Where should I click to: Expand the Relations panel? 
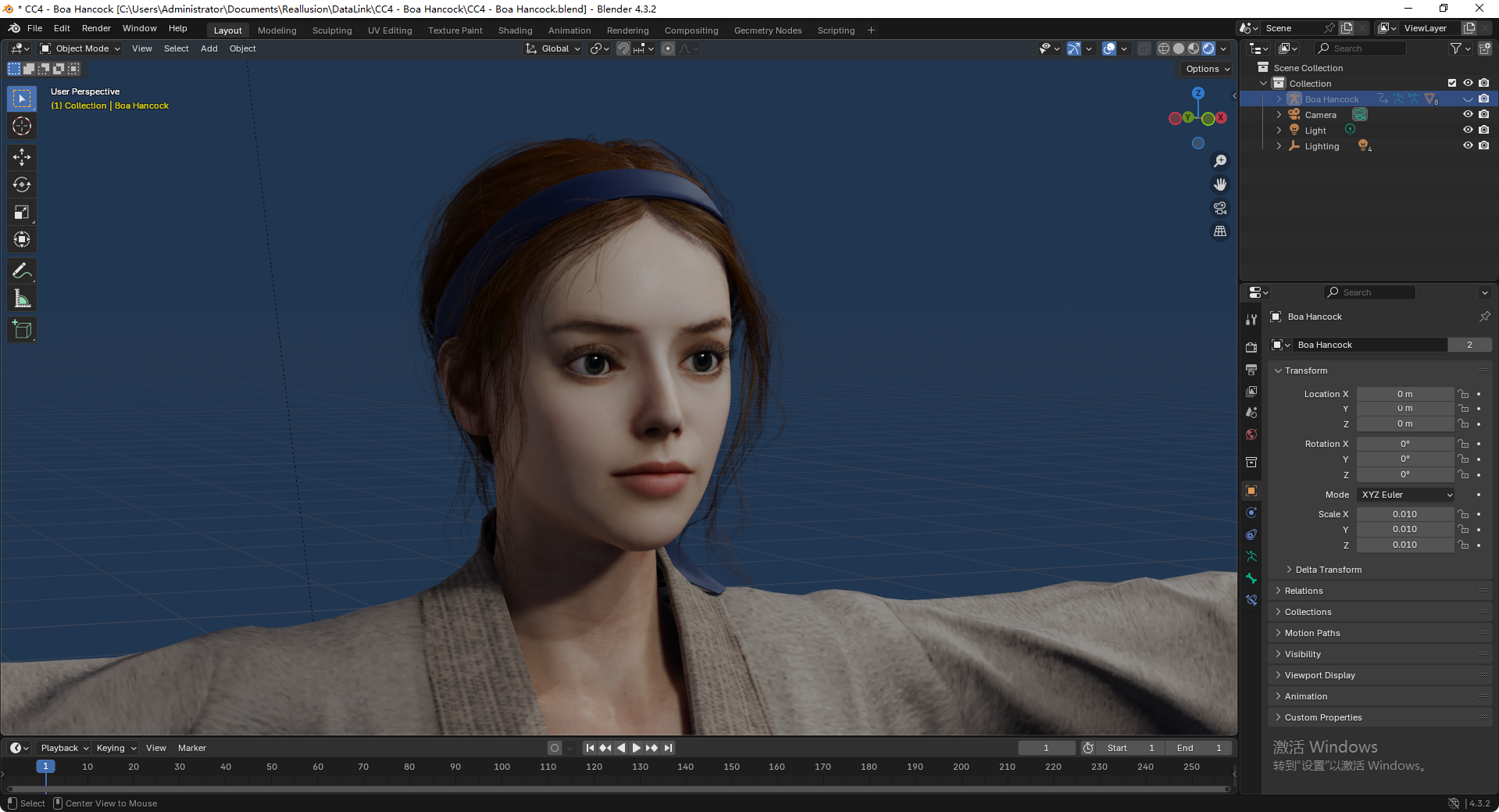pyautogui.click(x=1303, y=591)
